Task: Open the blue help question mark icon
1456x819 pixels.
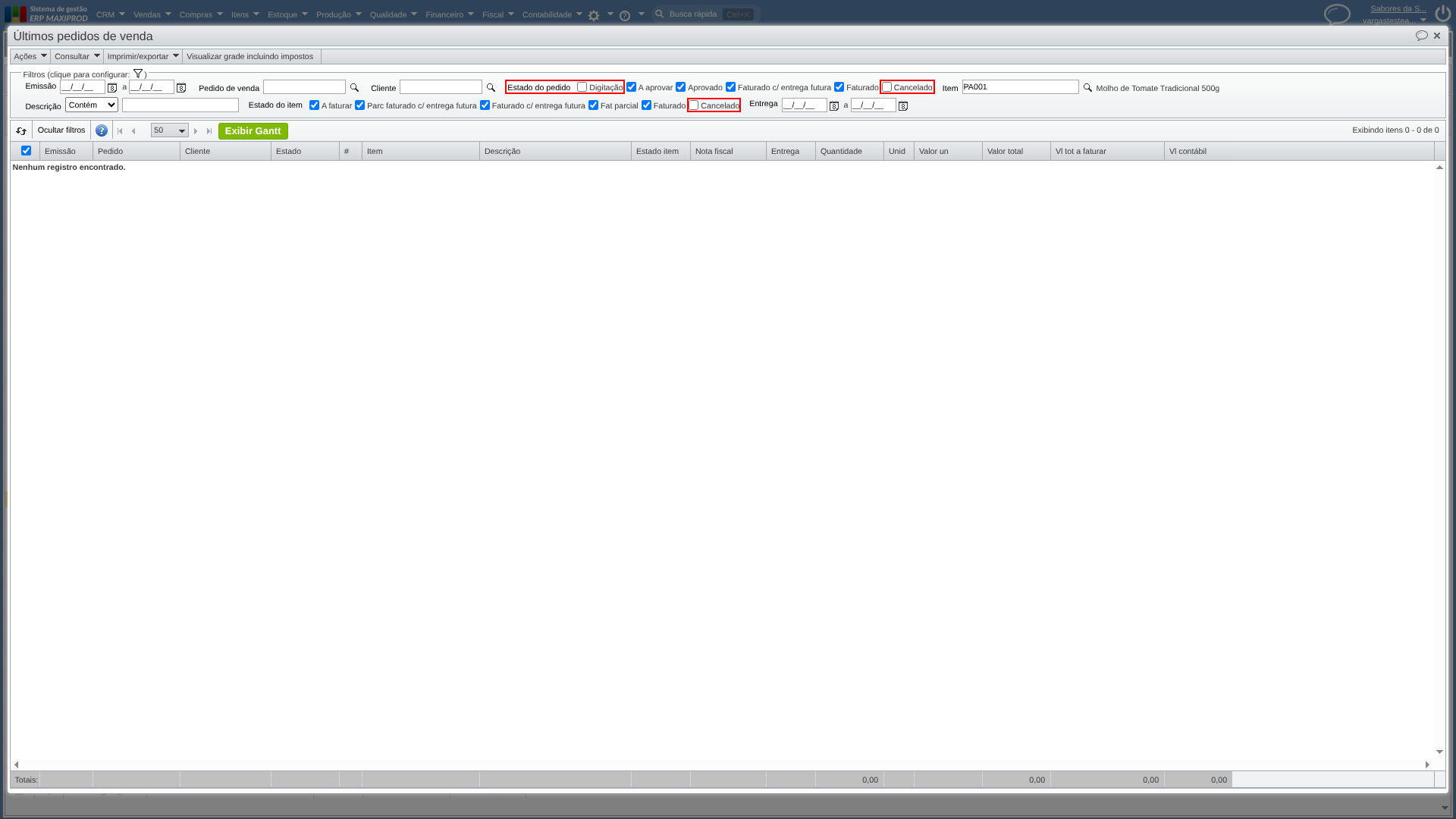Action: coord(102,131)
